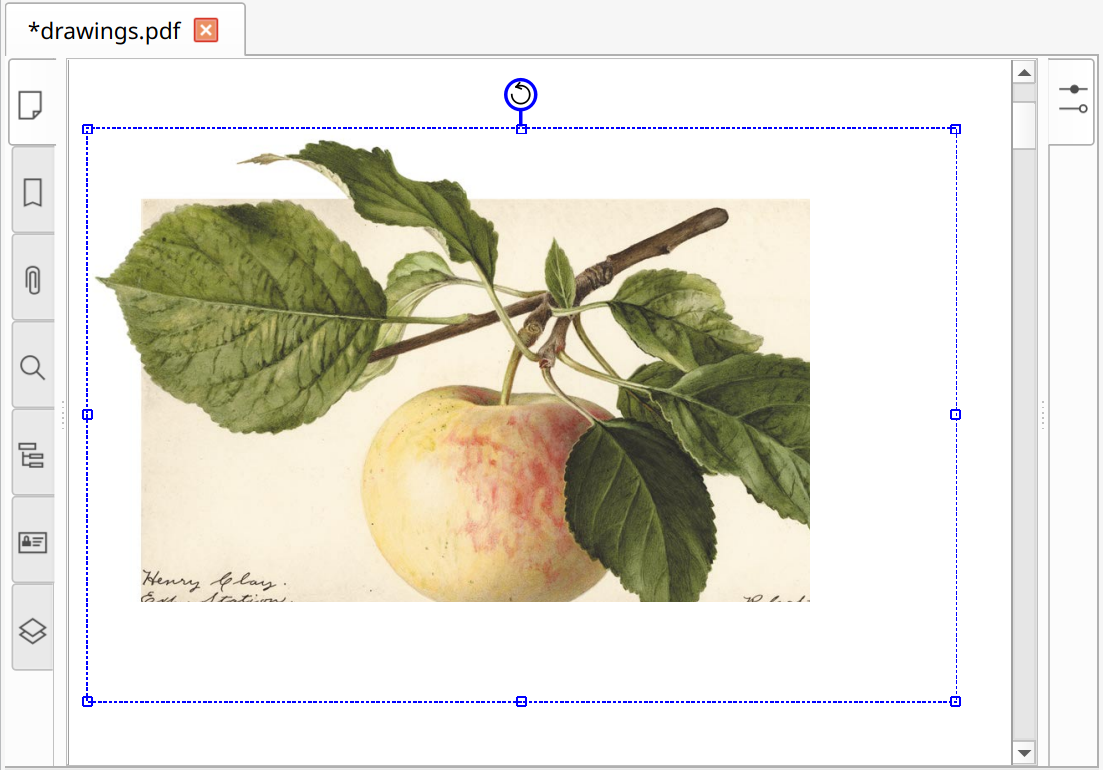Screen dimensions: 1103x770
Task: Show the layers panel
Action: [32, 630]
